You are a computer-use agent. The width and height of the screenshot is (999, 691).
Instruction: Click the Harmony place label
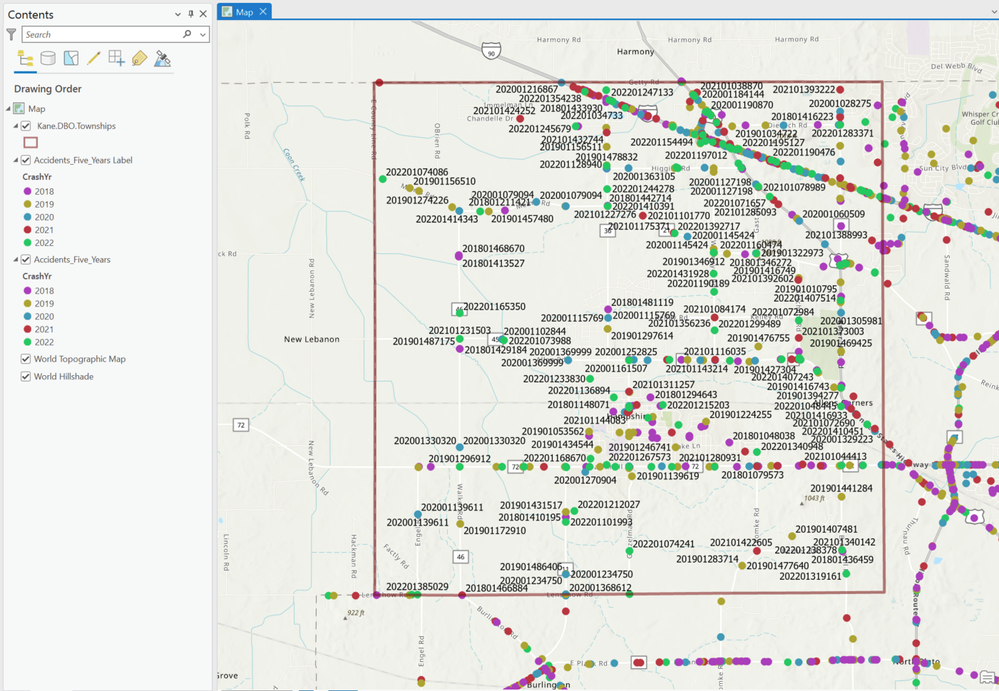click(635, 52)
